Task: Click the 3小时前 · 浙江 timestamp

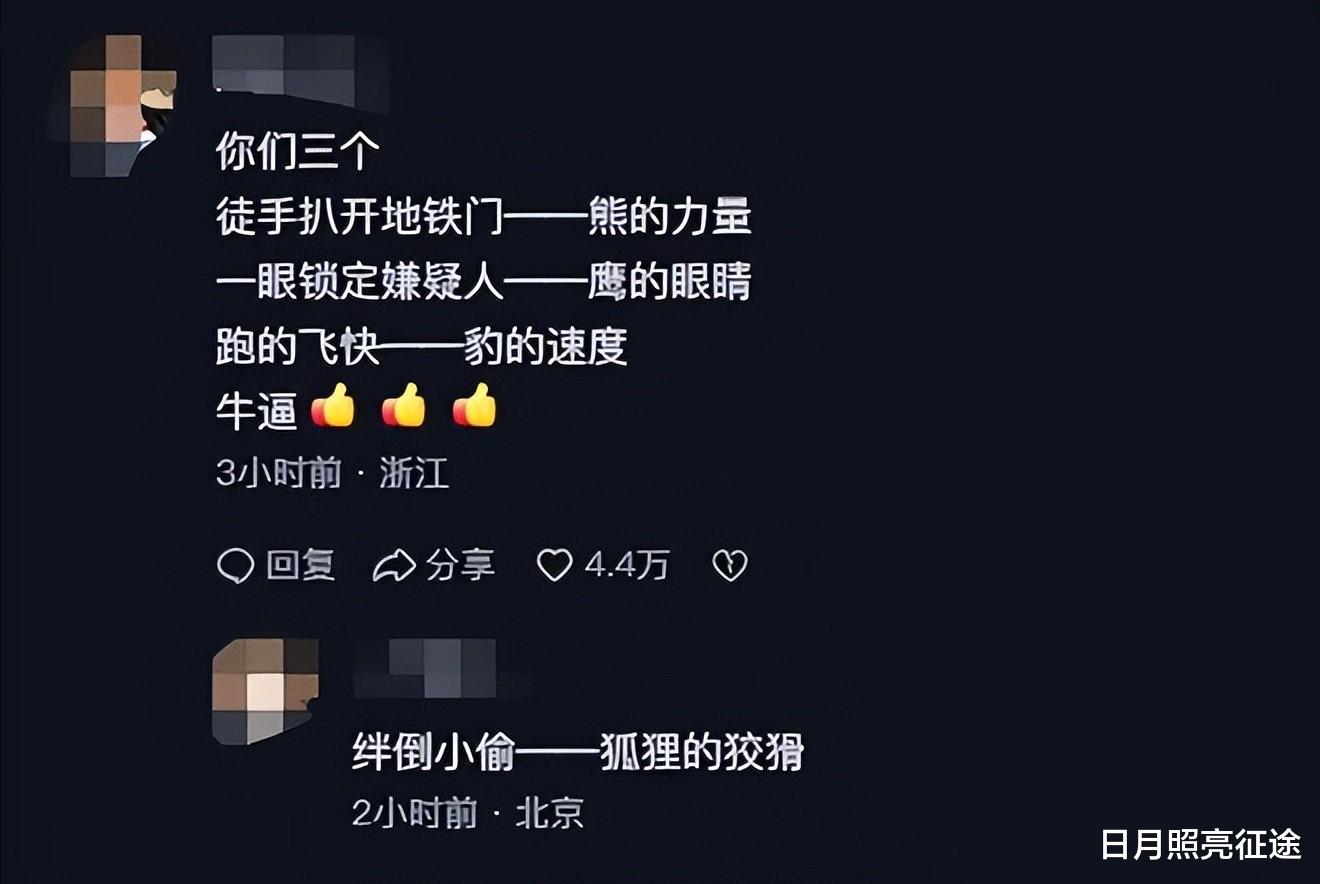Action: 332,473
